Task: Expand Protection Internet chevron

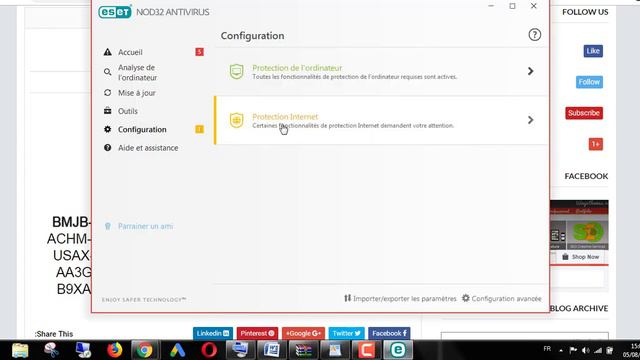Action: [x=530, y=120]
